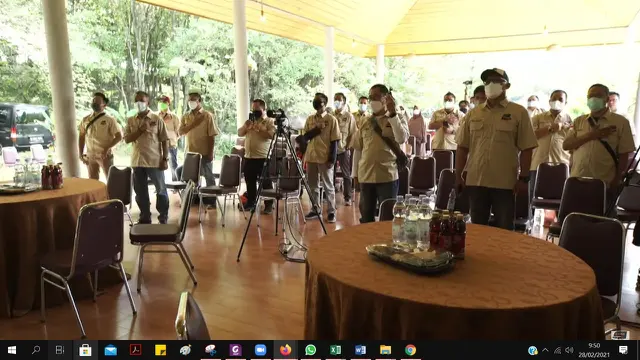Open Task View from the taskbar
This screenshot has width=640, height=360.
(x=60, y=350)
